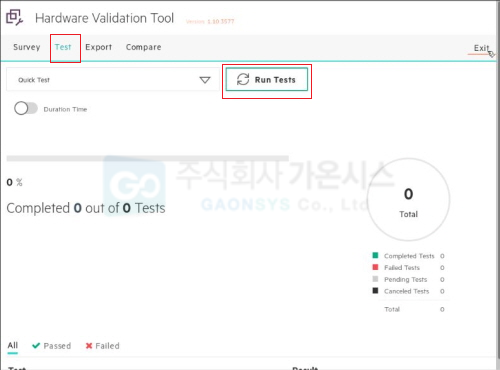Image resolution: width=500 pixels, height=370 pixels.
Task: Click the refresh icon inside Run Tests
Action: tap(243, 79)
